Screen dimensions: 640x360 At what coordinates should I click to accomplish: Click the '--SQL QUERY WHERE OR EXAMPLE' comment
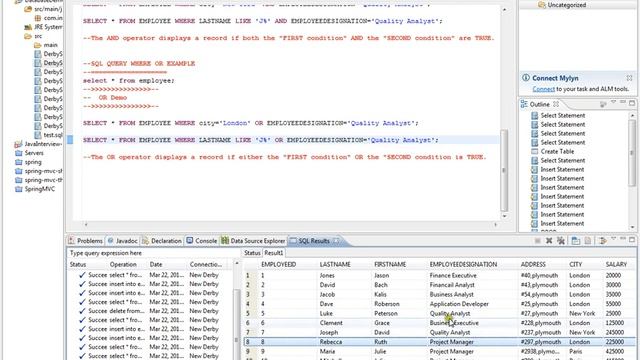point(139,64)
